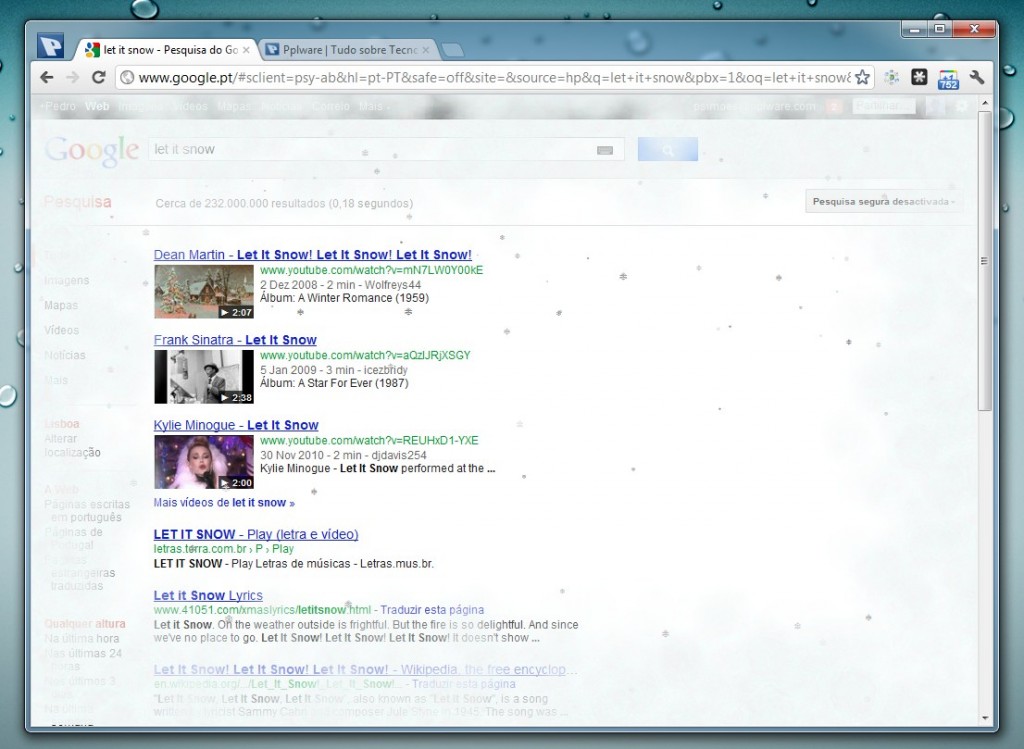Open the on-screen keyboard icon in the search box
Screen dimensions: 1024x749
(x=605, y=150)
